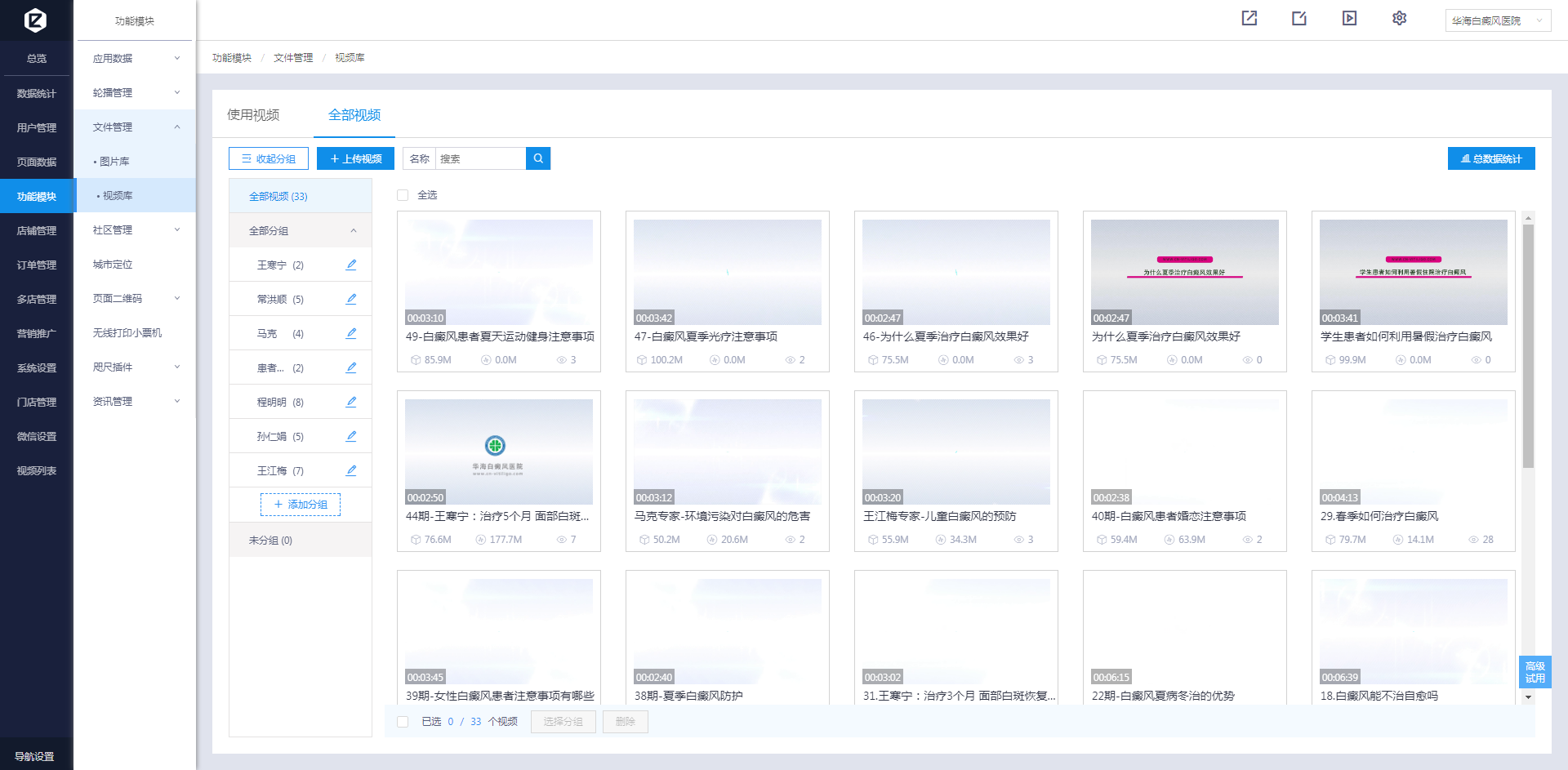The image size is (1568, 770).
Task: Click pencil icon next to 程明明 group
Action: pyautogui.click(x=351, y=402)
